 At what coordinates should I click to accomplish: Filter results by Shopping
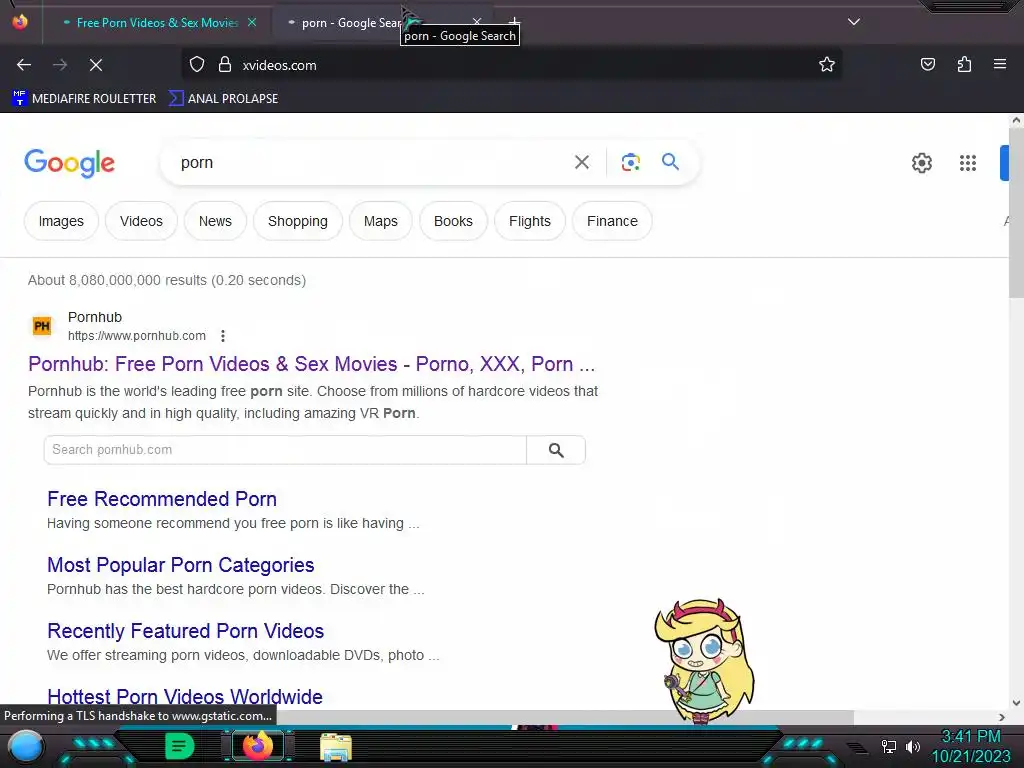coord(298,221)
